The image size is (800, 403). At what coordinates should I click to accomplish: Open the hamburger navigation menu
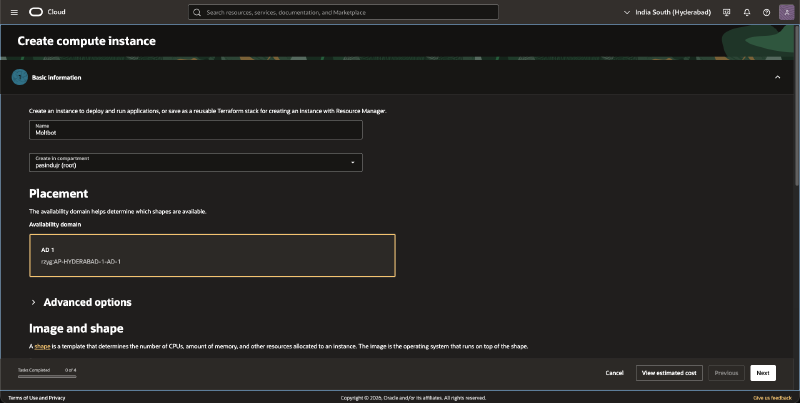click(x=14, y=12)
